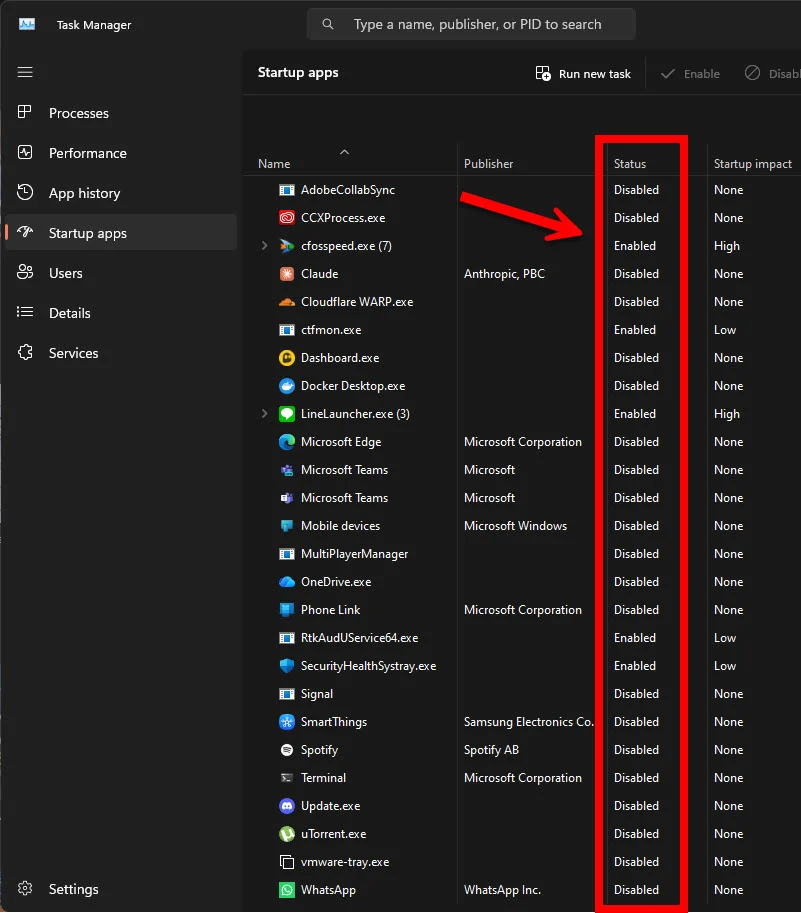Click the Dashboard.exe yellow icon
Viewport: 801px width, 913px height.
coord(287,358)
